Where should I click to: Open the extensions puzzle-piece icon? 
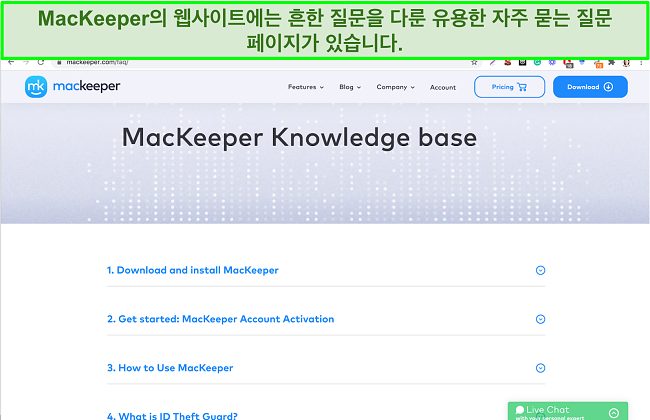(x=611, y=63)
